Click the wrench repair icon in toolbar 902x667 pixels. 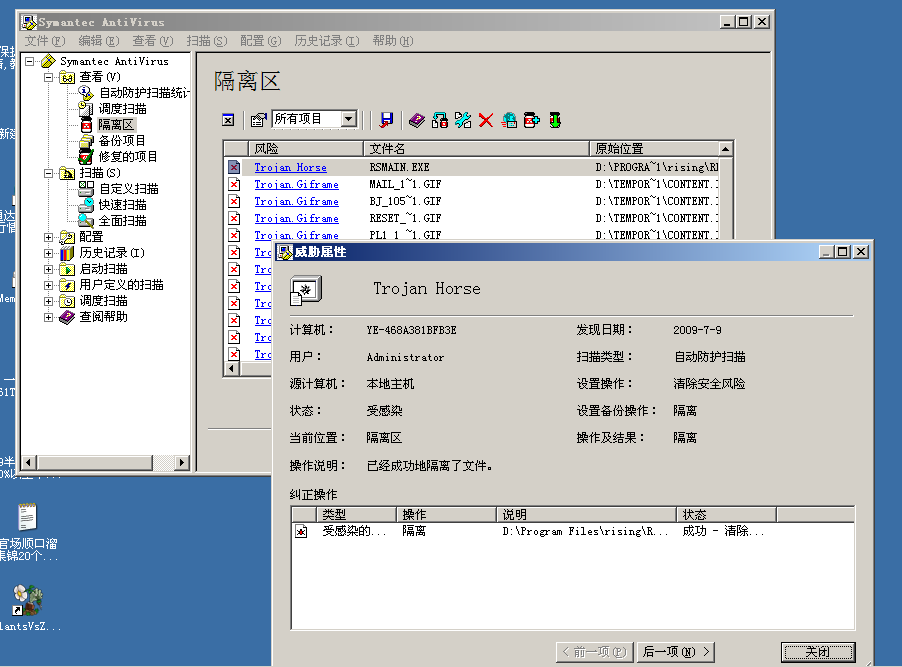point(463,120)
